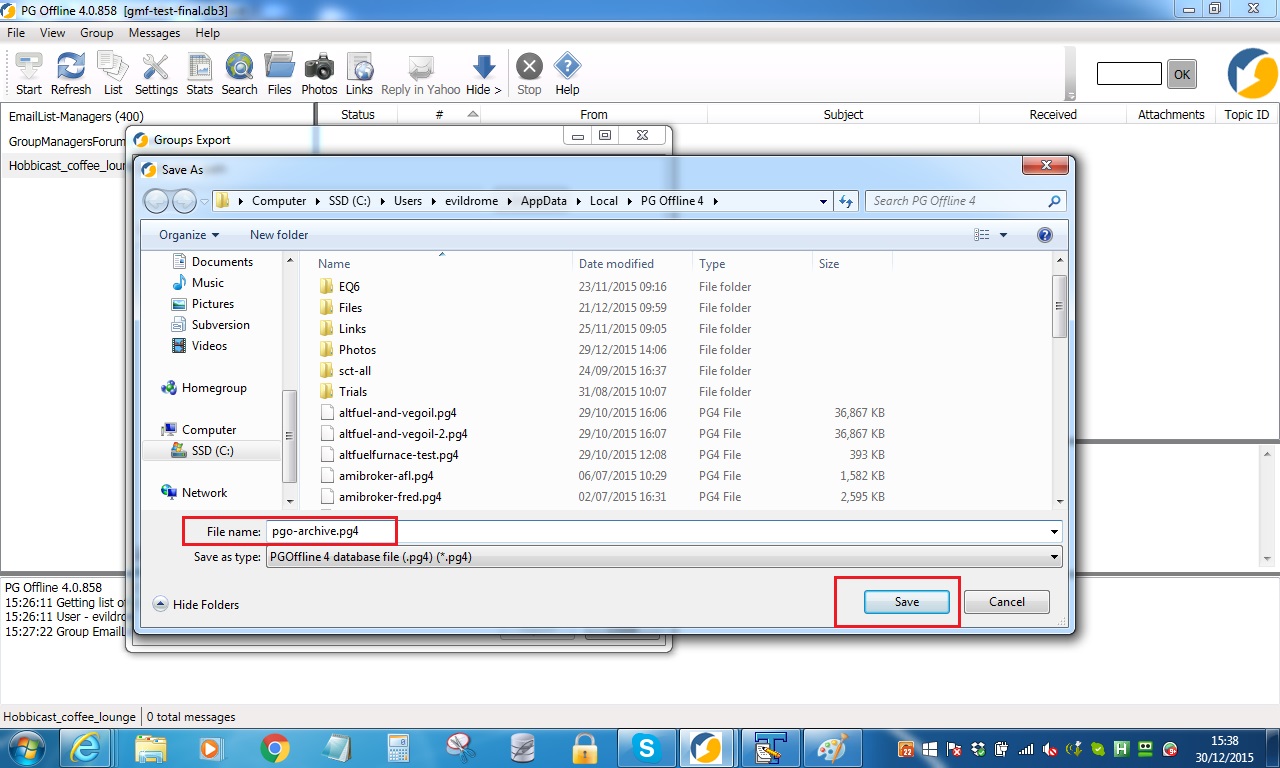Open the Stats toolbar icon

point(200,74)
